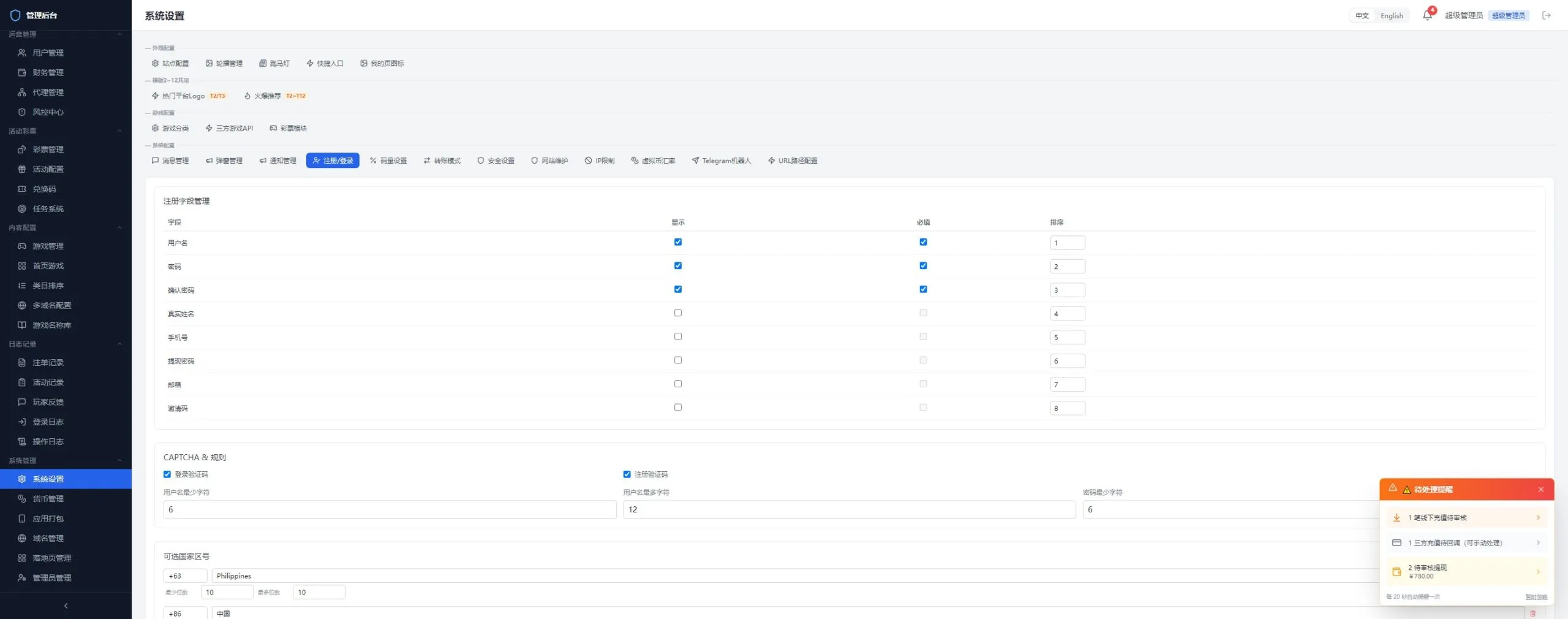This screenshot has width=1568, height=619.
Task: Open 应用打包 in the sidebar
Action: tap(66, 518)
